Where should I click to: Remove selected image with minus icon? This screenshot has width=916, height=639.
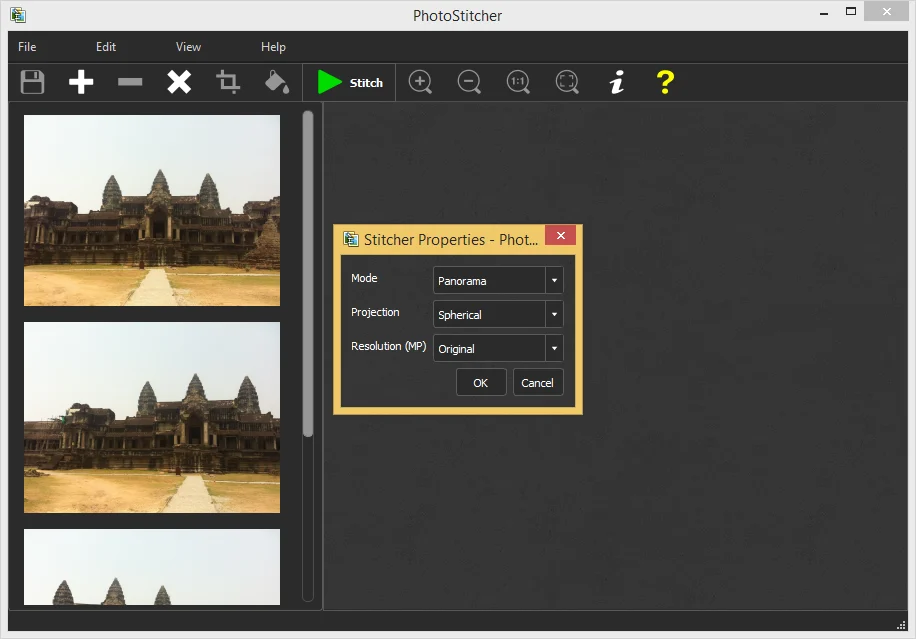click(130, 82)
